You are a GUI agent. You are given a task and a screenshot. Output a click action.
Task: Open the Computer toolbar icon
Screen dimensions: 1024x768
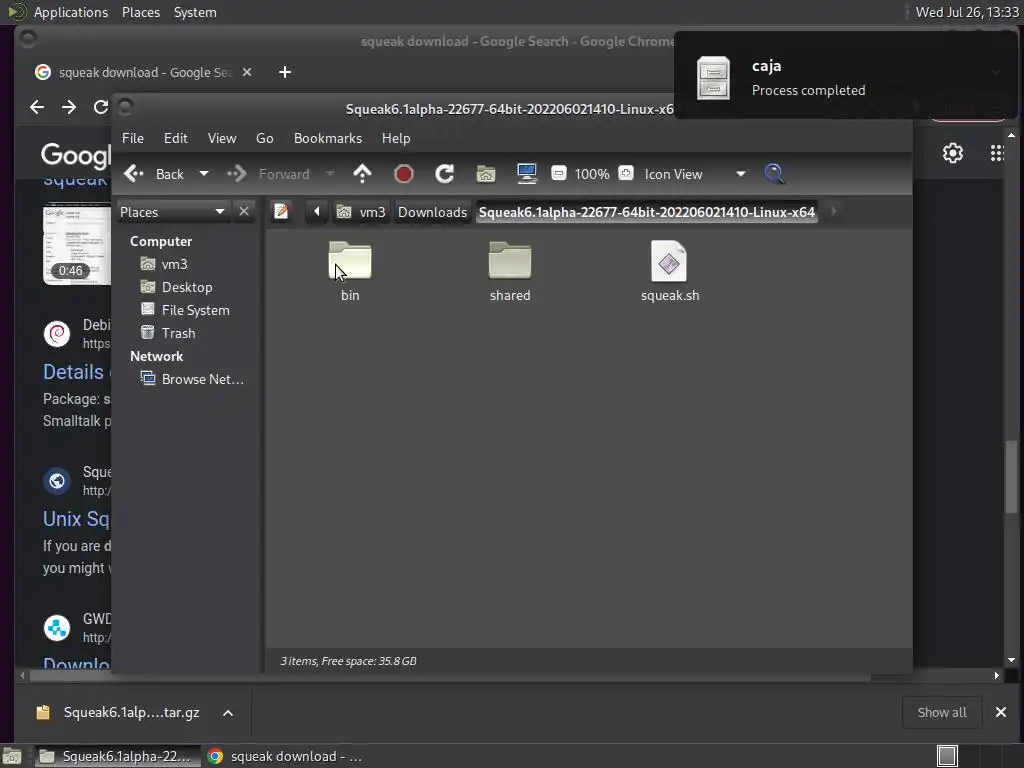526,174
